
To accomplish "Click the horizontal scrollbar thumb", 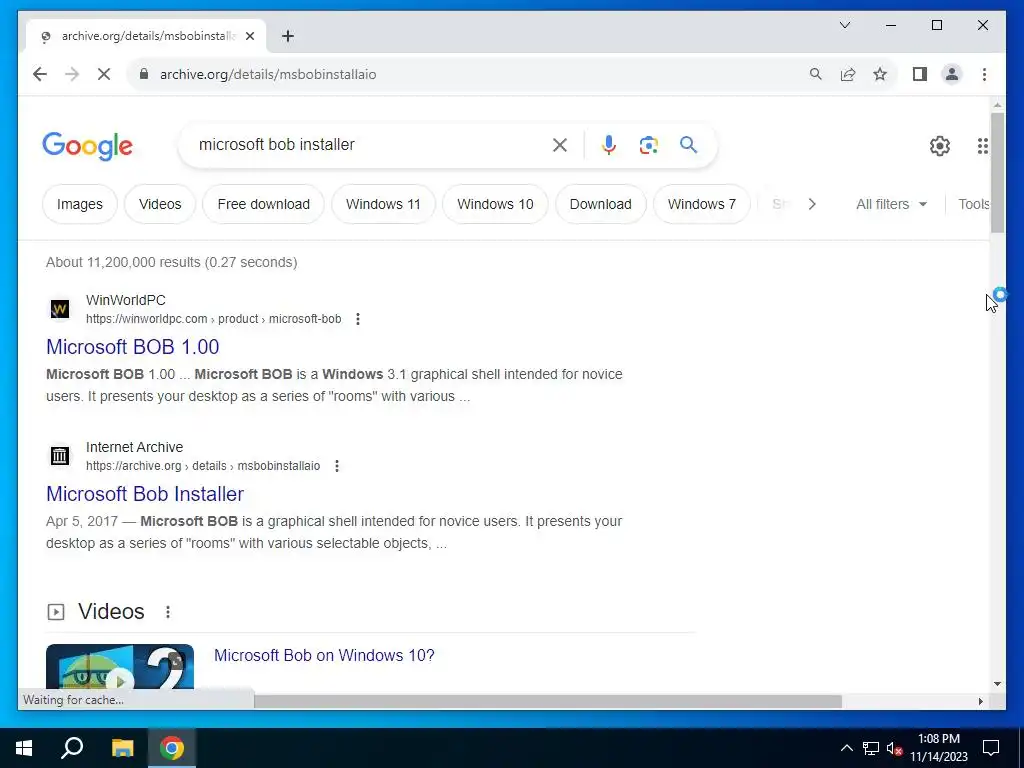I will tap(547, 701).
